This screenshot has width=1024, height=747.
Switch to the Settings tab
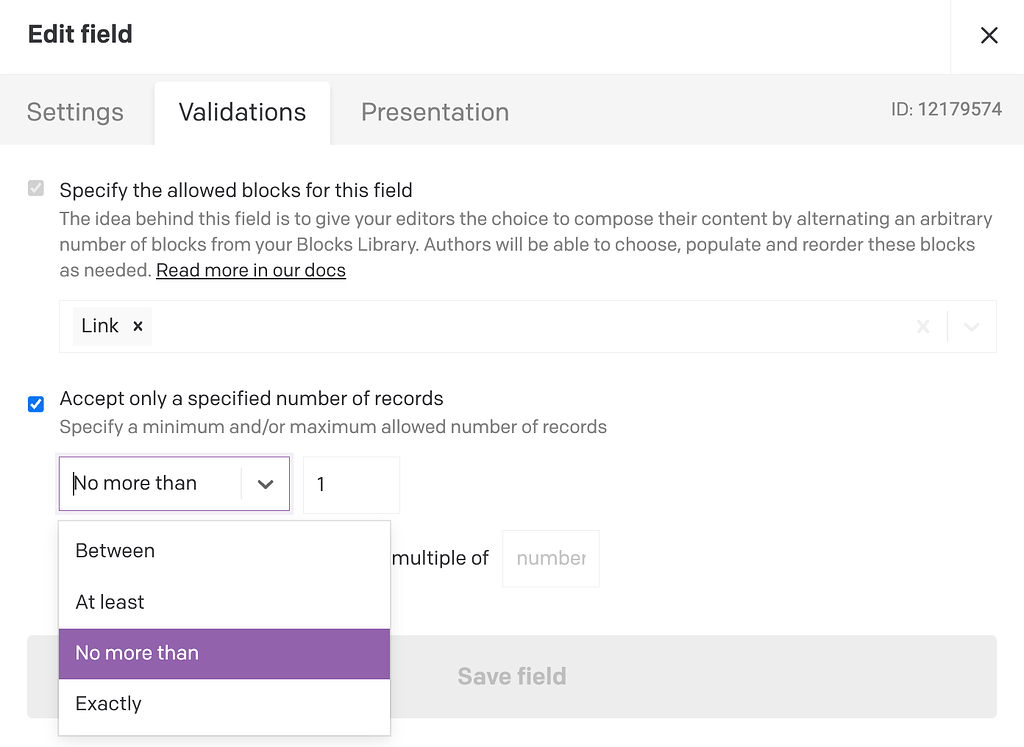75,112
